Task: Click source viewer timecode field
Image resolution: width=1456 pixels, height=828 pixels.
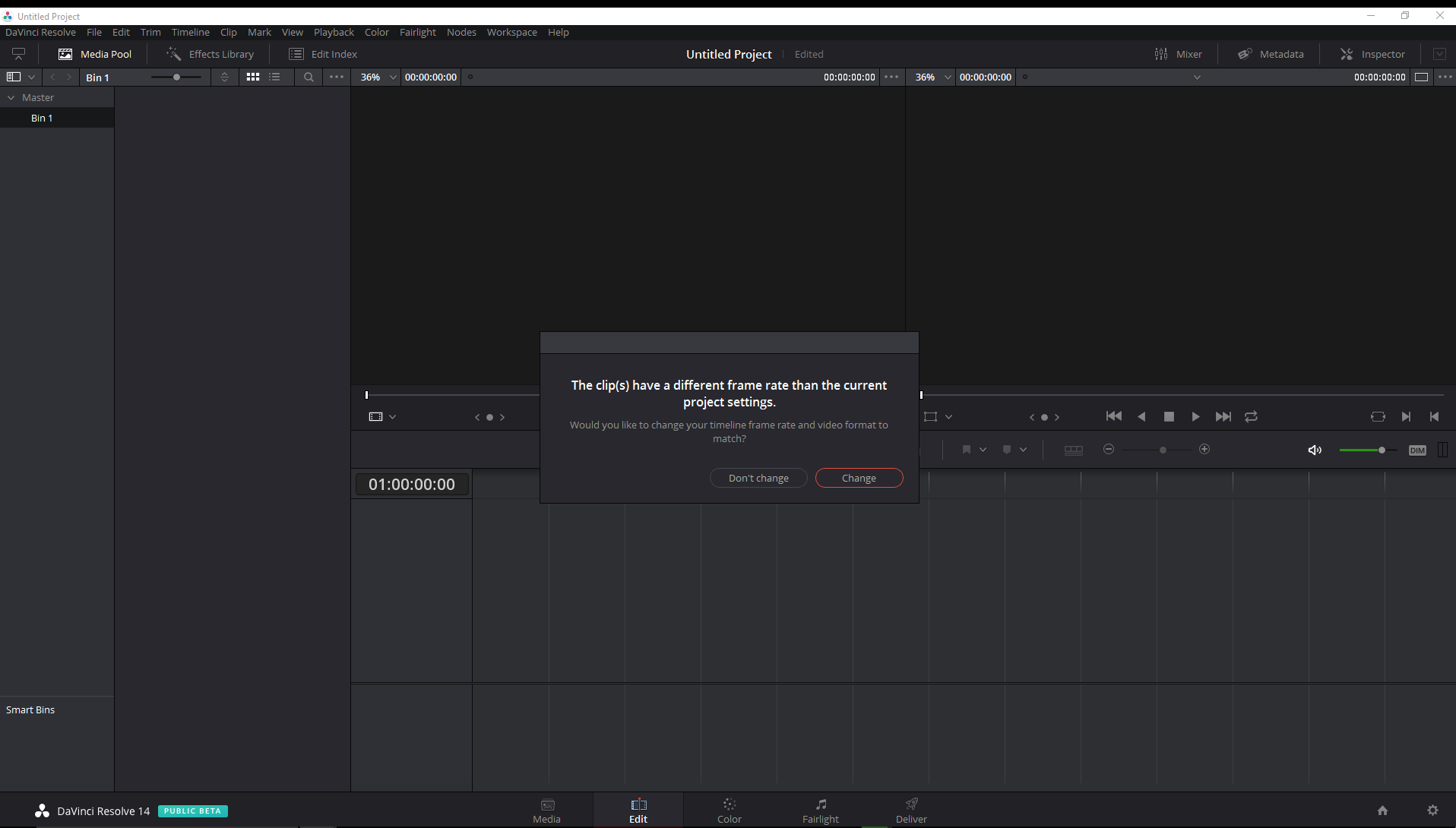Action: [431, 77]
